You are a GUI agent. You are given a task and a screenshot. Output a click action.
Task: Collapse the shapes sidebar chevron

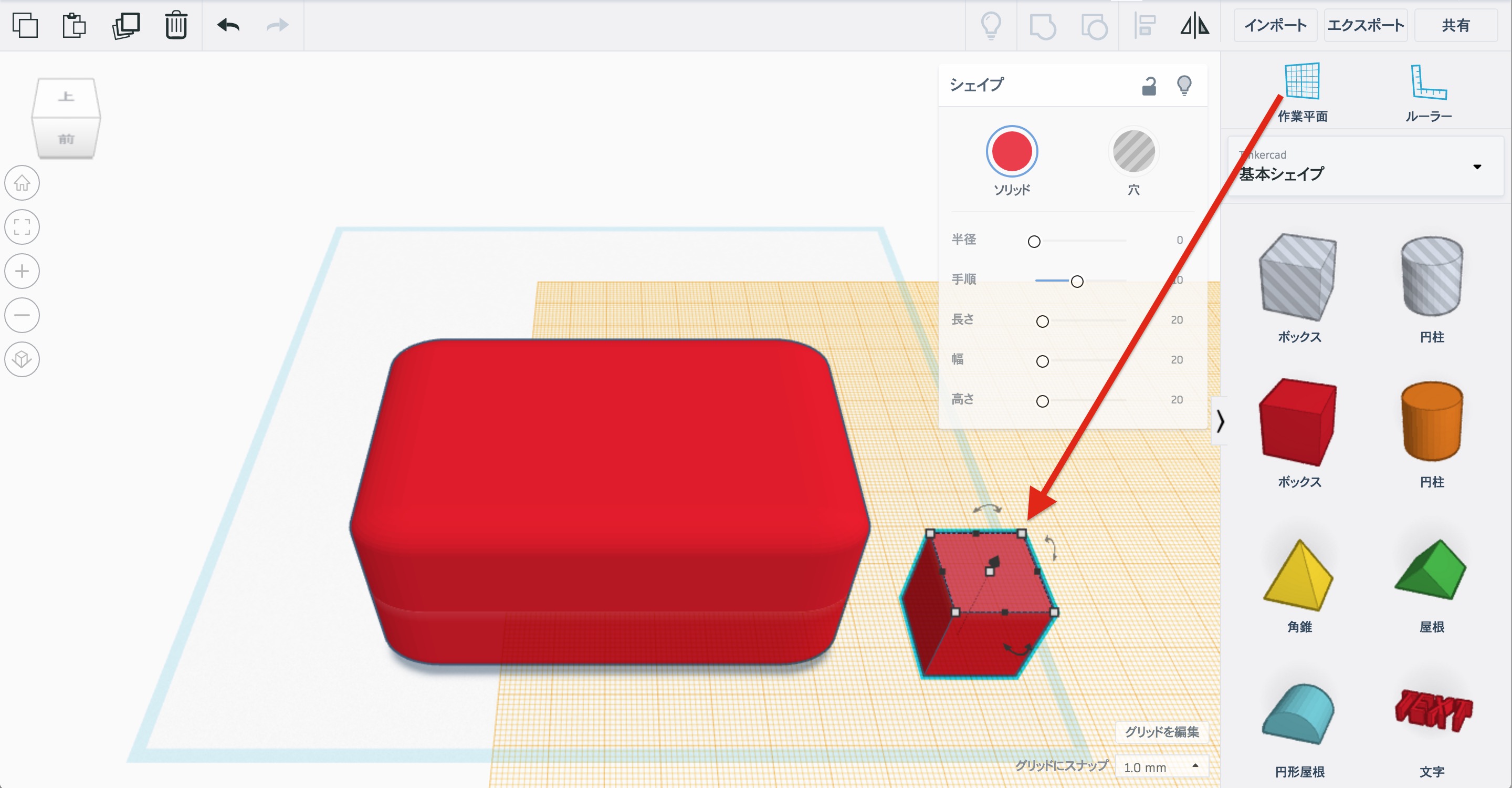1220,421
